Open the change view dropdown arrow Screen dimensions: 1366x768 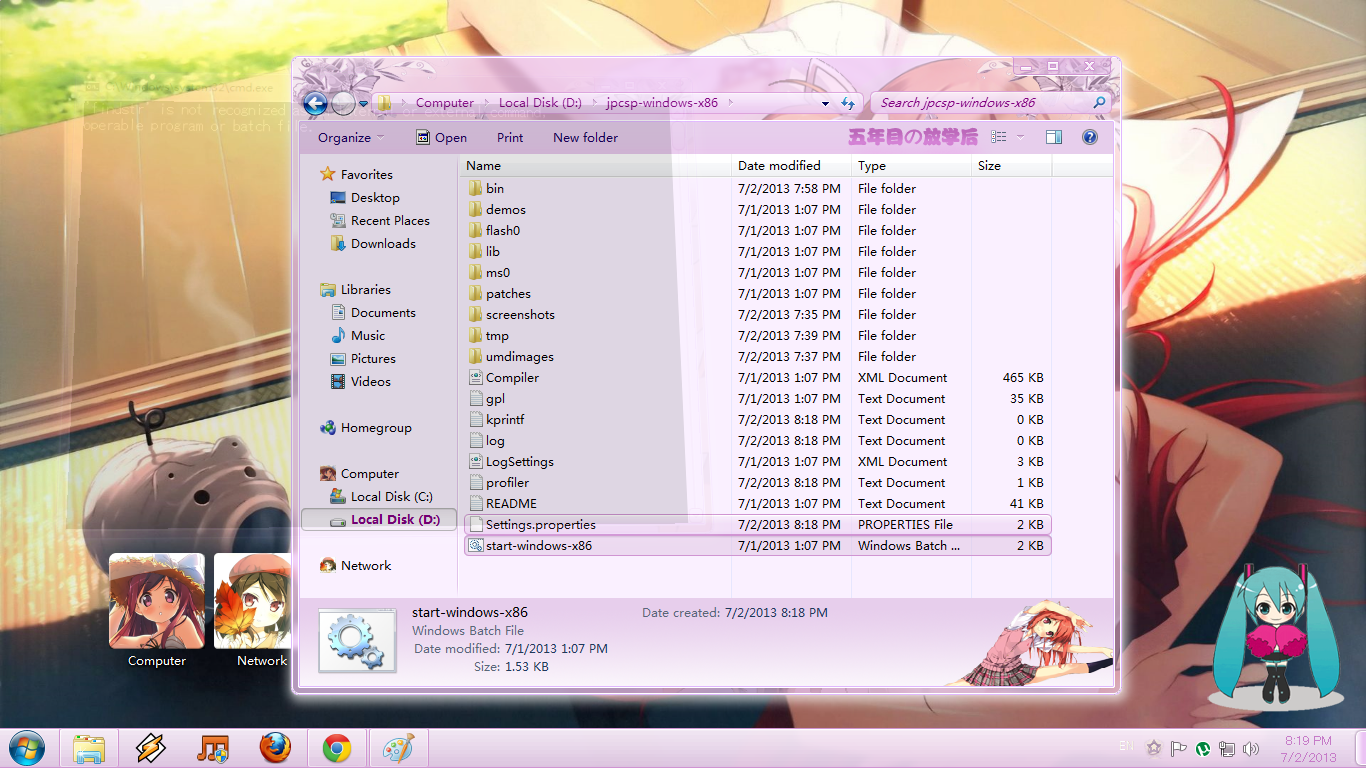(x=1020, y=137)
